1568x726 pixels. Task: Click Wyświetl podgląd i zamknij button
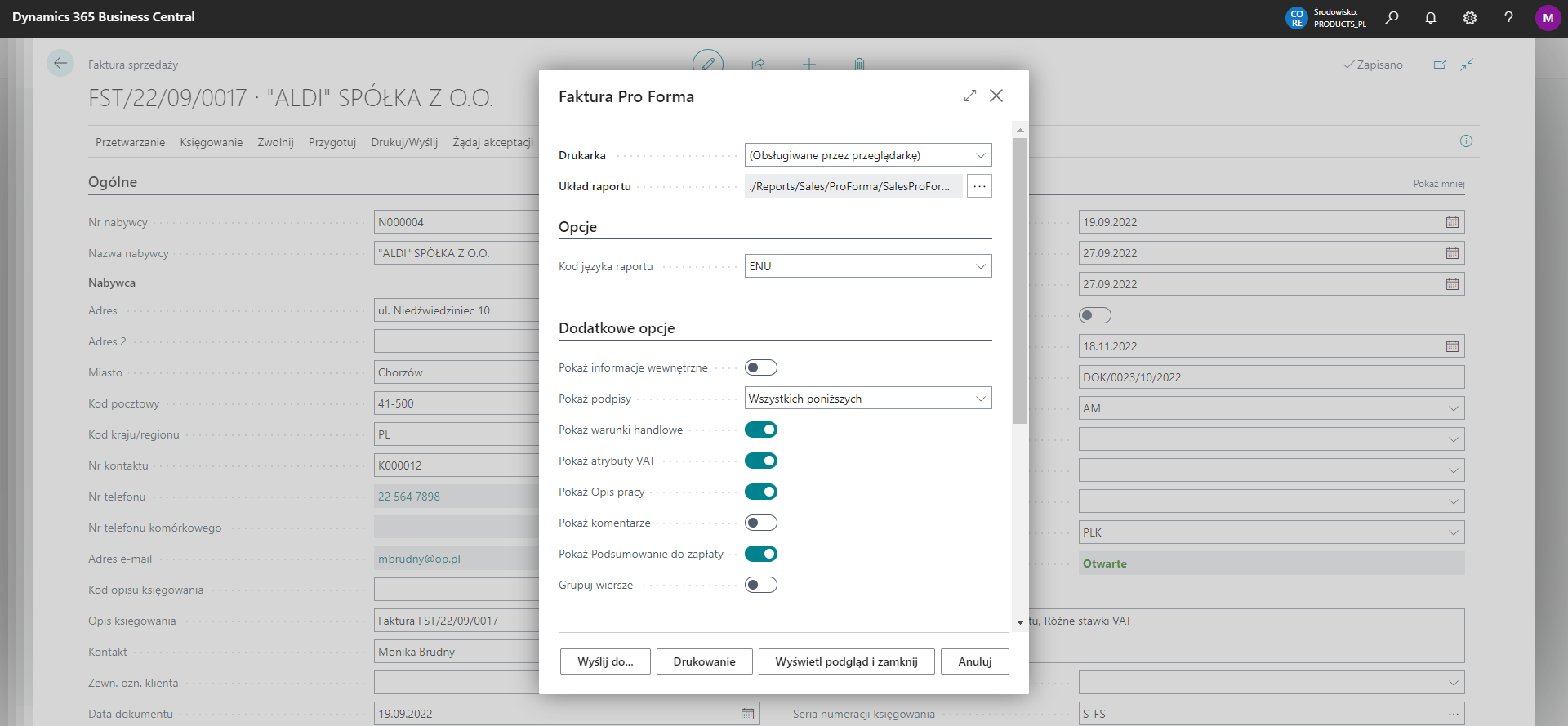pos(846,661)
